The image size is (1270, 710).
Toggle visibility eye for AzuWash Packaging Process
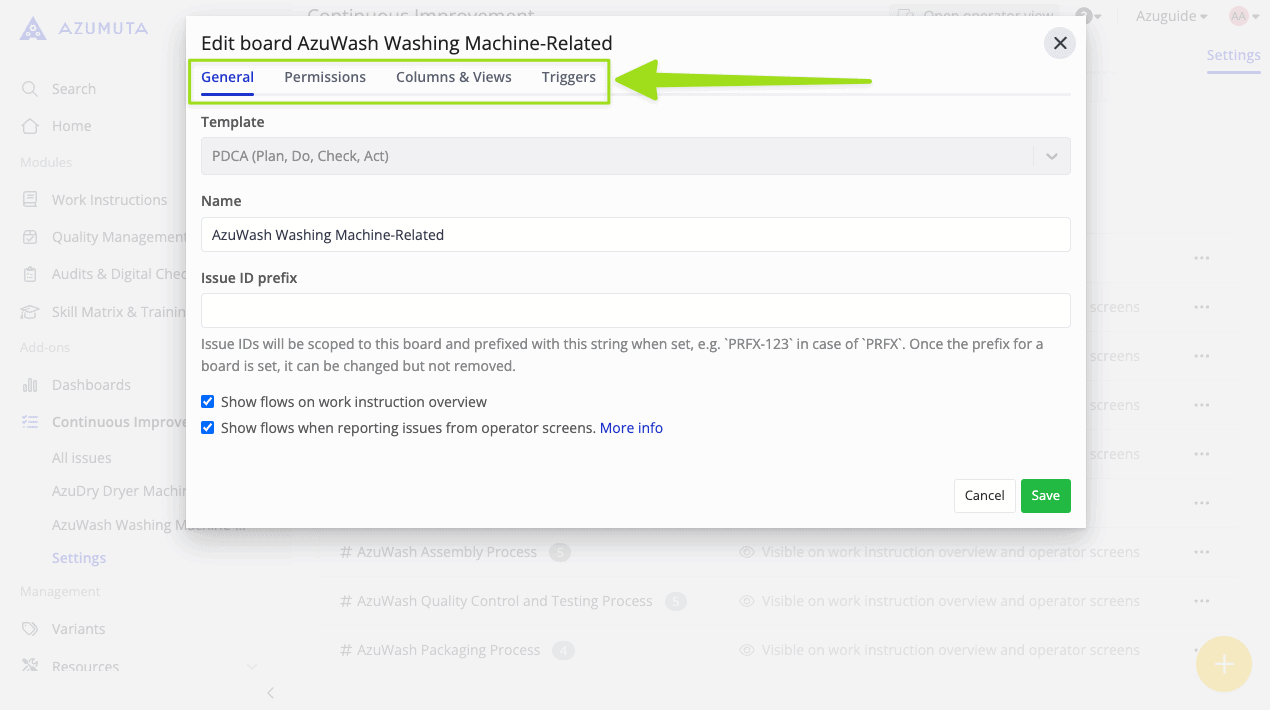[746, 650]
